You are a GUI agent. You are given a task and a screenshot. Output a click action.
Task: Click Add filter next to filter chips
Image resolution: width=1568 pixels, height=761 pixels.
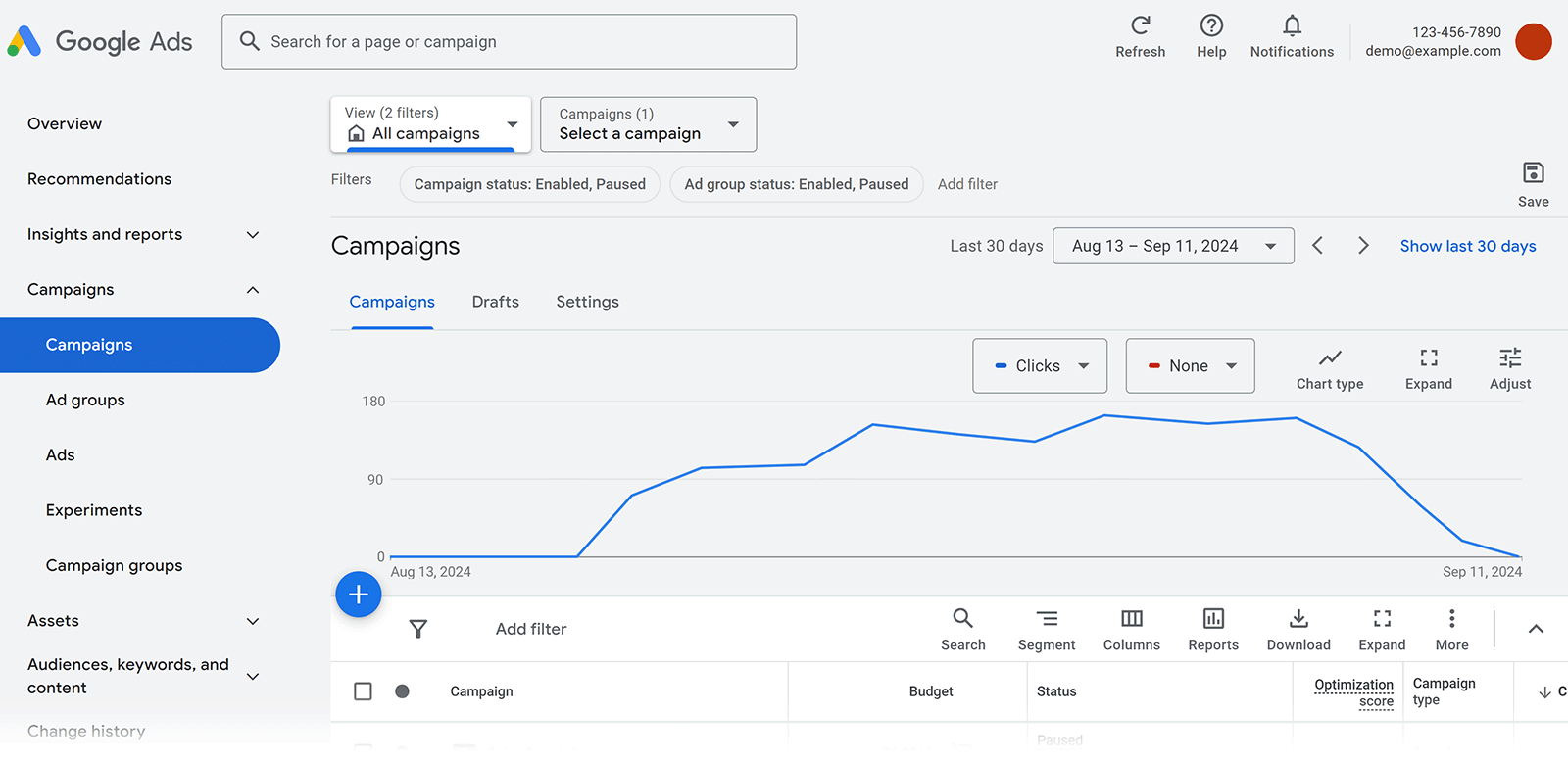click(967, 184)
